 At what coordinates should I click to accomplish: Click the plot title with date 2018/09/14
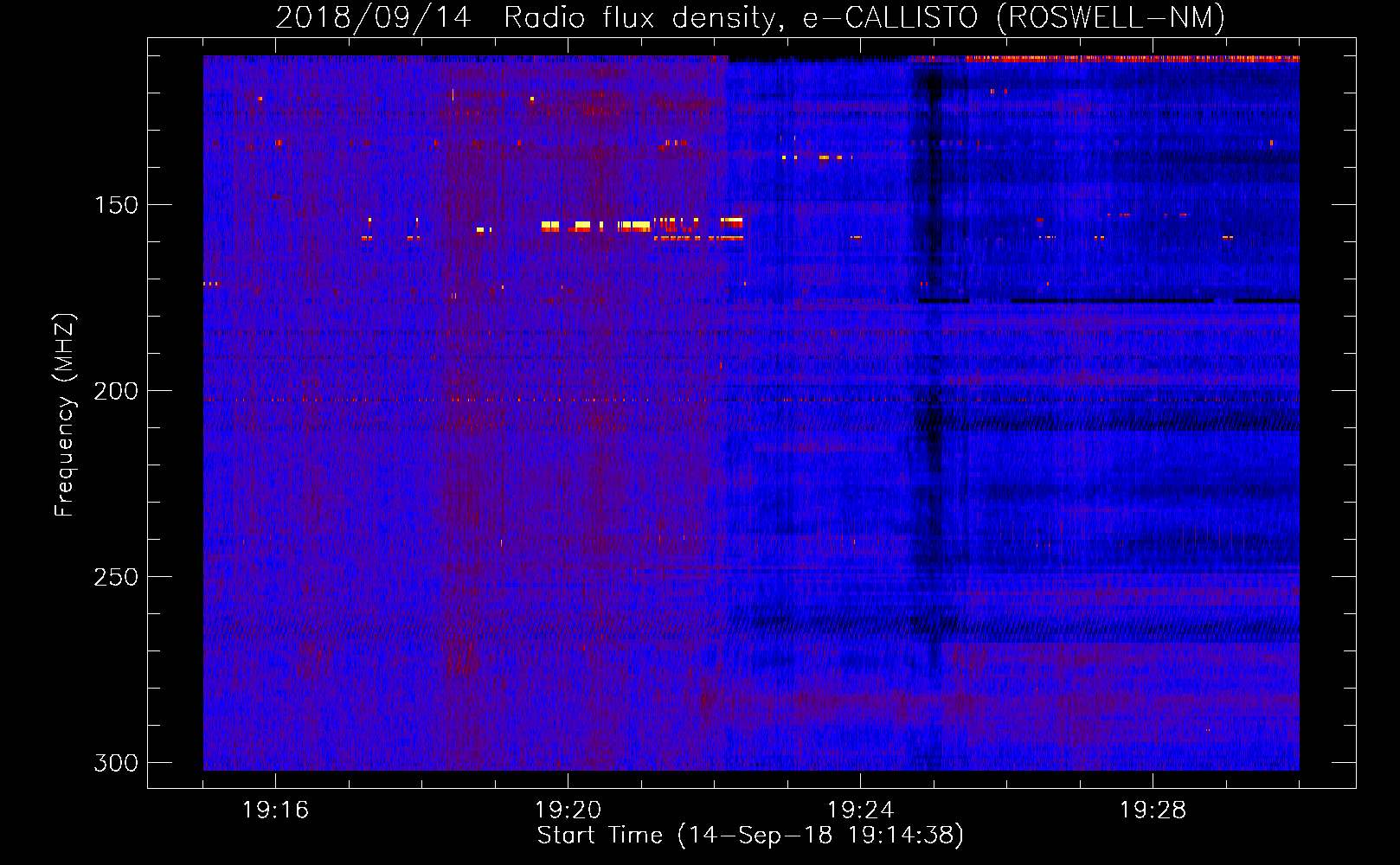[750, 18]
